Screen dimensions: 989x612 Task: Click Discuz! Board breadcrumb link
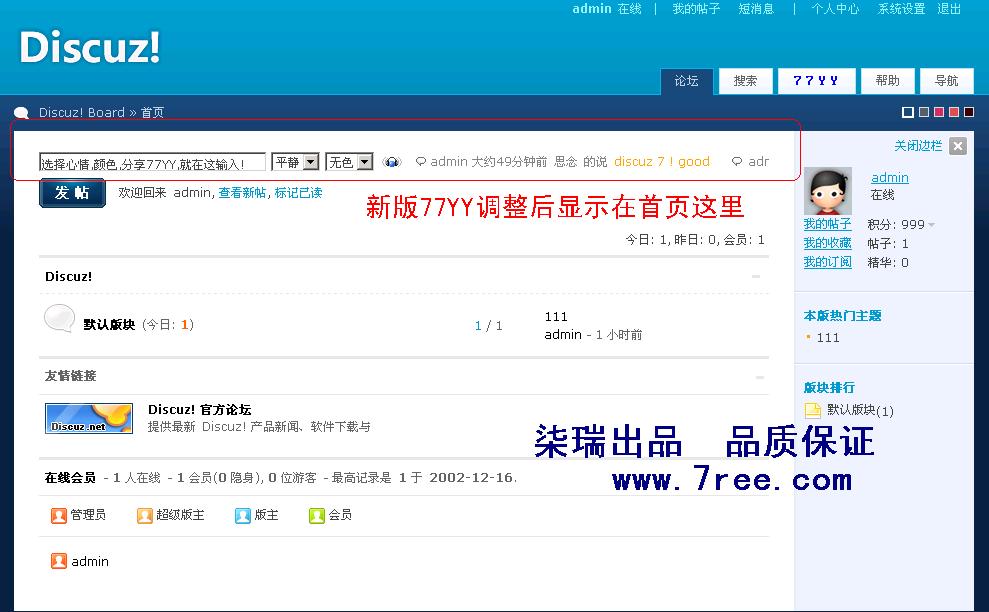click(x=81, y=113)
